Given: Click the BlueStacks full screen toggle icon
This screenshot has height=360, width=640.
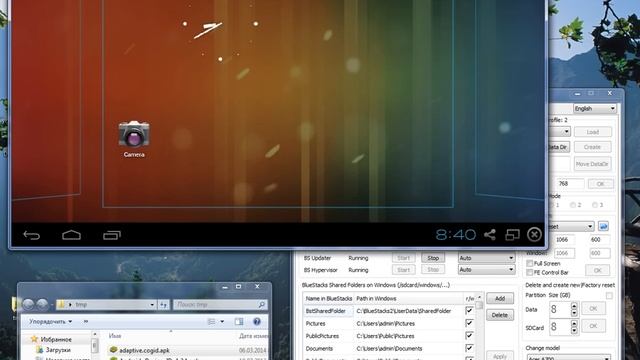Looking at the screenshot, I should (x=512, y=235).
